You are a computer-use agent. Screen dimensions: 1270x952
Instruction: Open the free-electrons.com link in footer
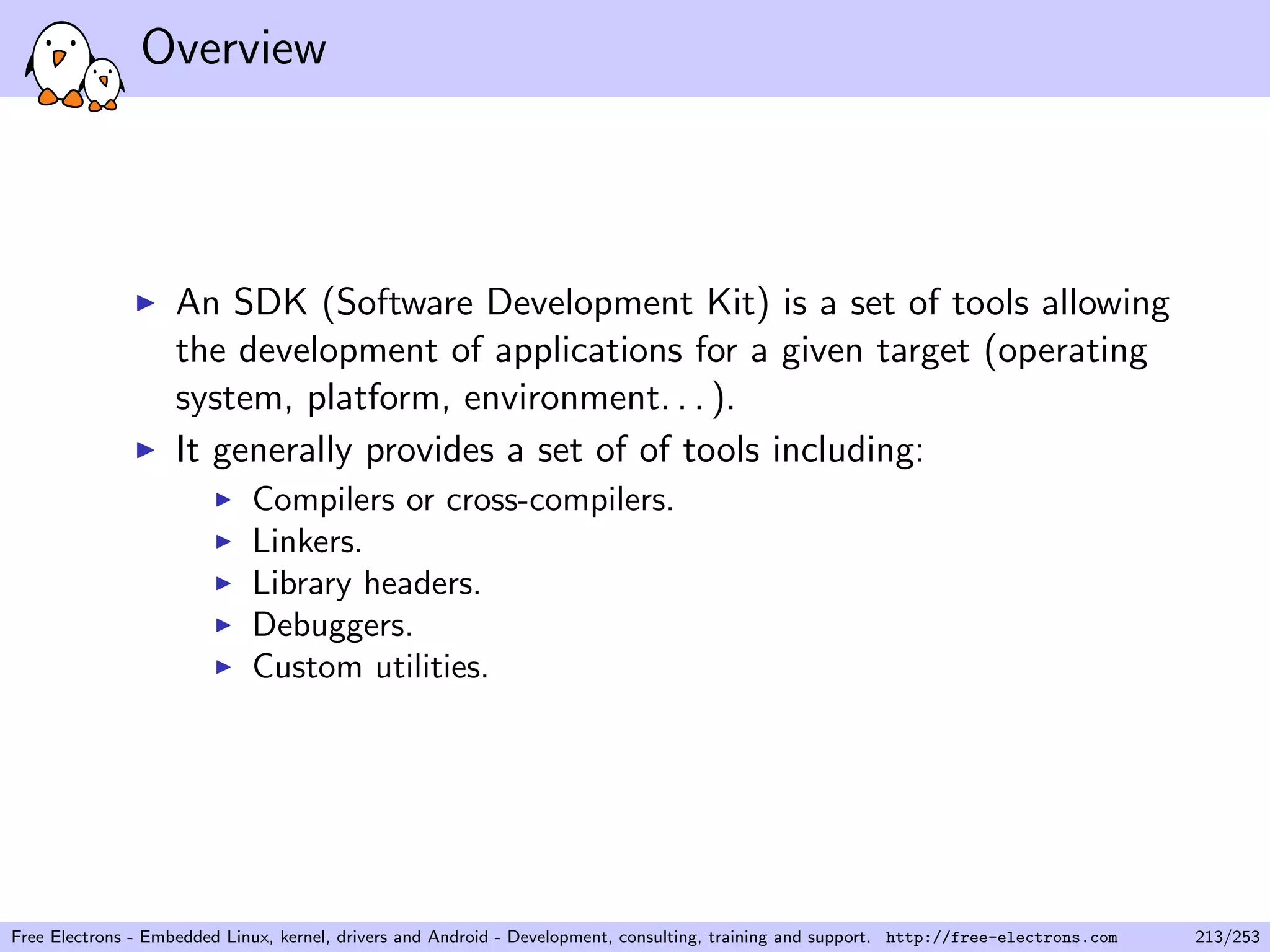1001,937
